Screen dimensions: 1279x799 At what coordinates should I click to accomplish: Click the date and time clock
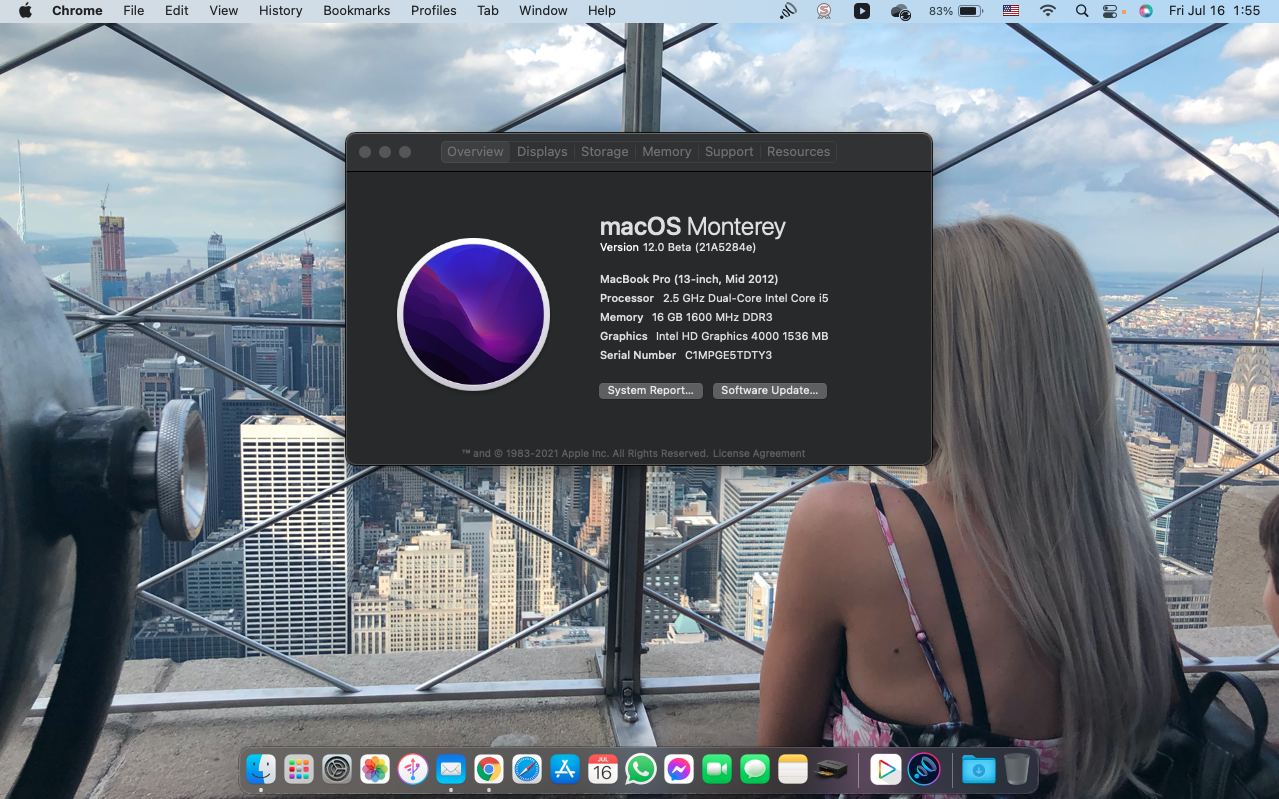coord(1214,10)
